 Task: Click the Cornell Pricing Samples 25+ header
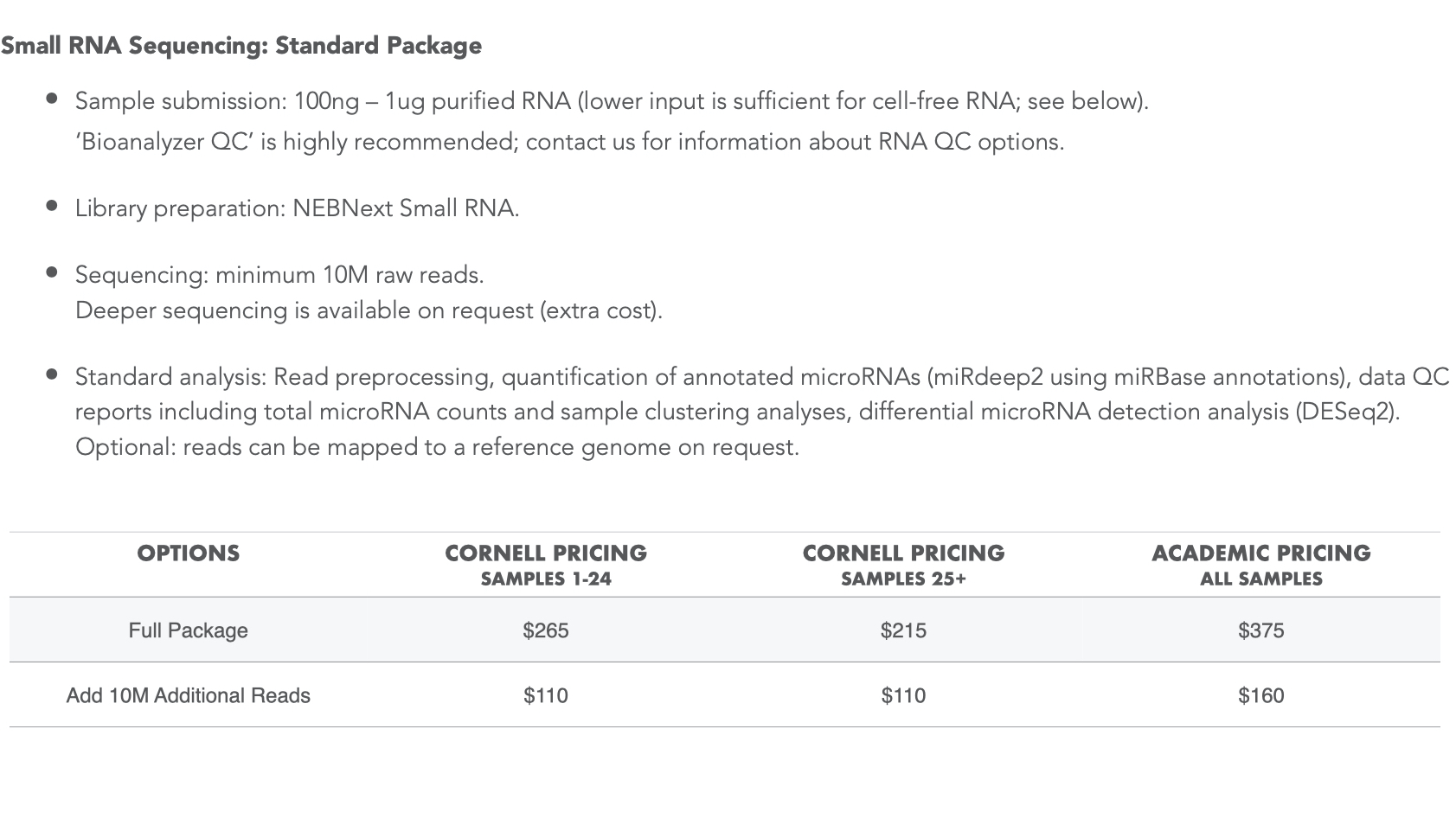[x=903, y=565]
